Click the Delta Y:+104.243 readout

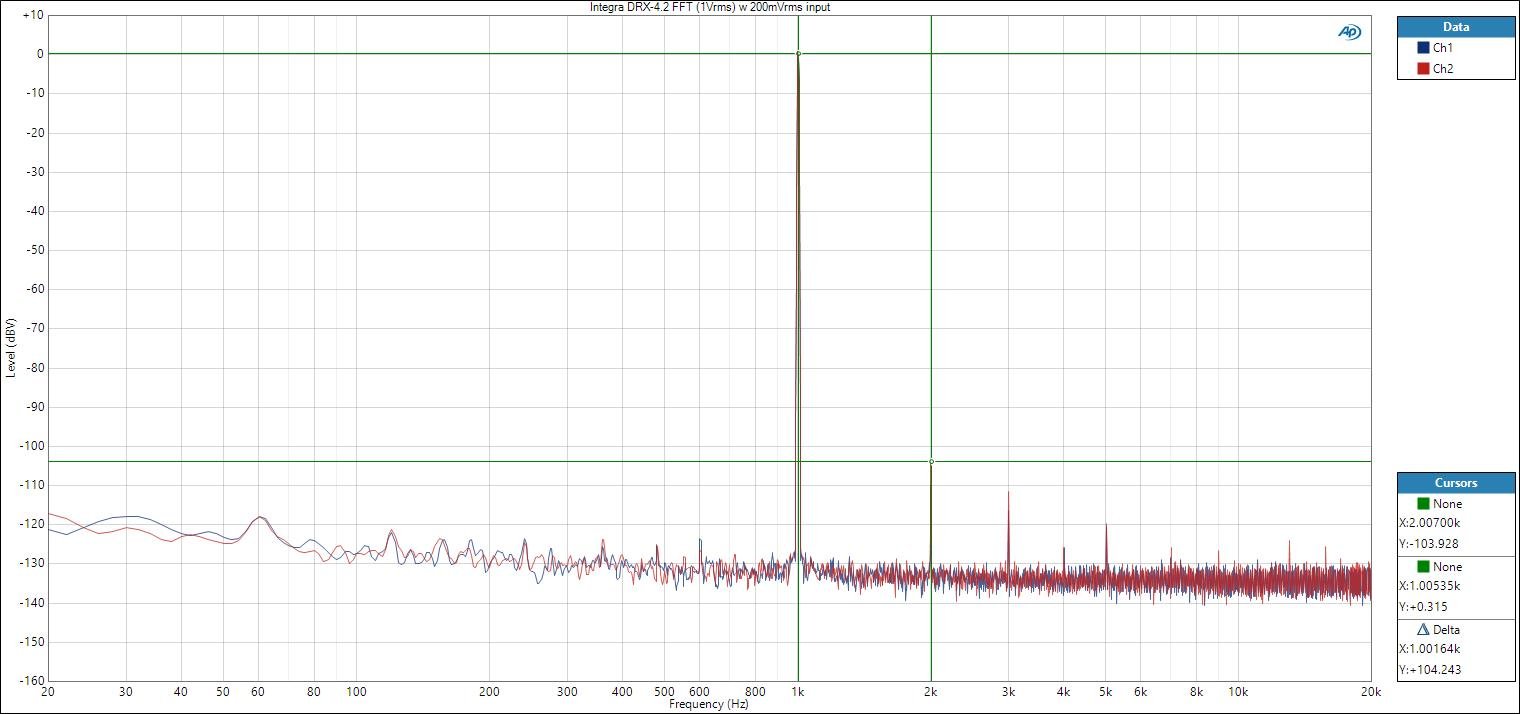point(1432,670)
